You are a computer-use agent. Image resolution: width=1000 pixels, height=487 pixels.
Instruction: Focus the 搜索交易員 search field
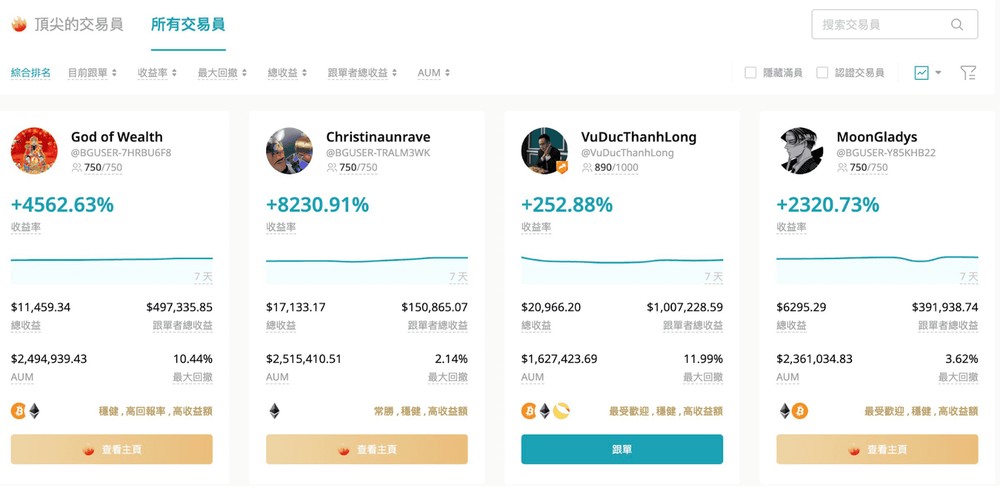tap(895, 25)
